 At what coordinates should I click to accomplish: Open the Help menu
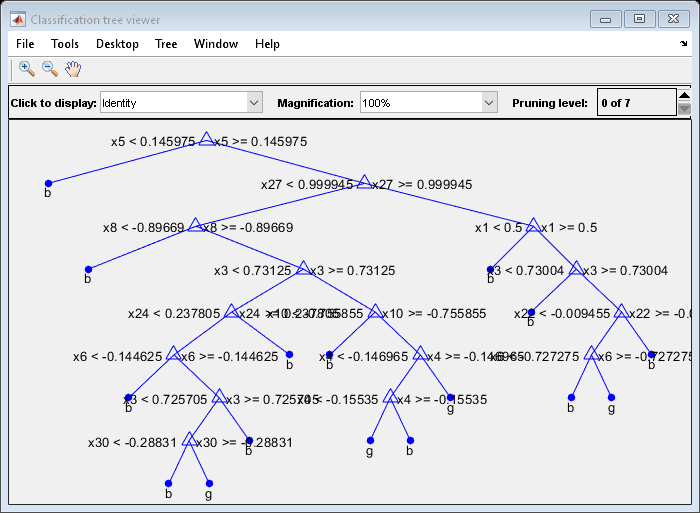click(267, 44)
